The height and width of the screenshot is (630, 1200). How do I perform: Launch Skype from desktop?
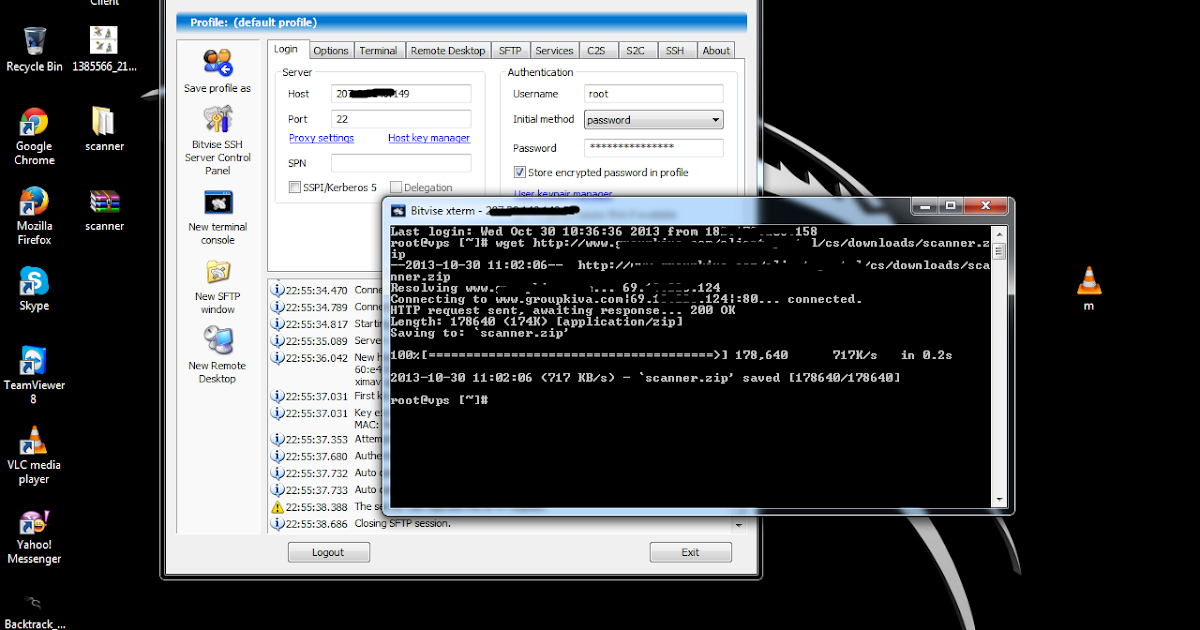34,289
